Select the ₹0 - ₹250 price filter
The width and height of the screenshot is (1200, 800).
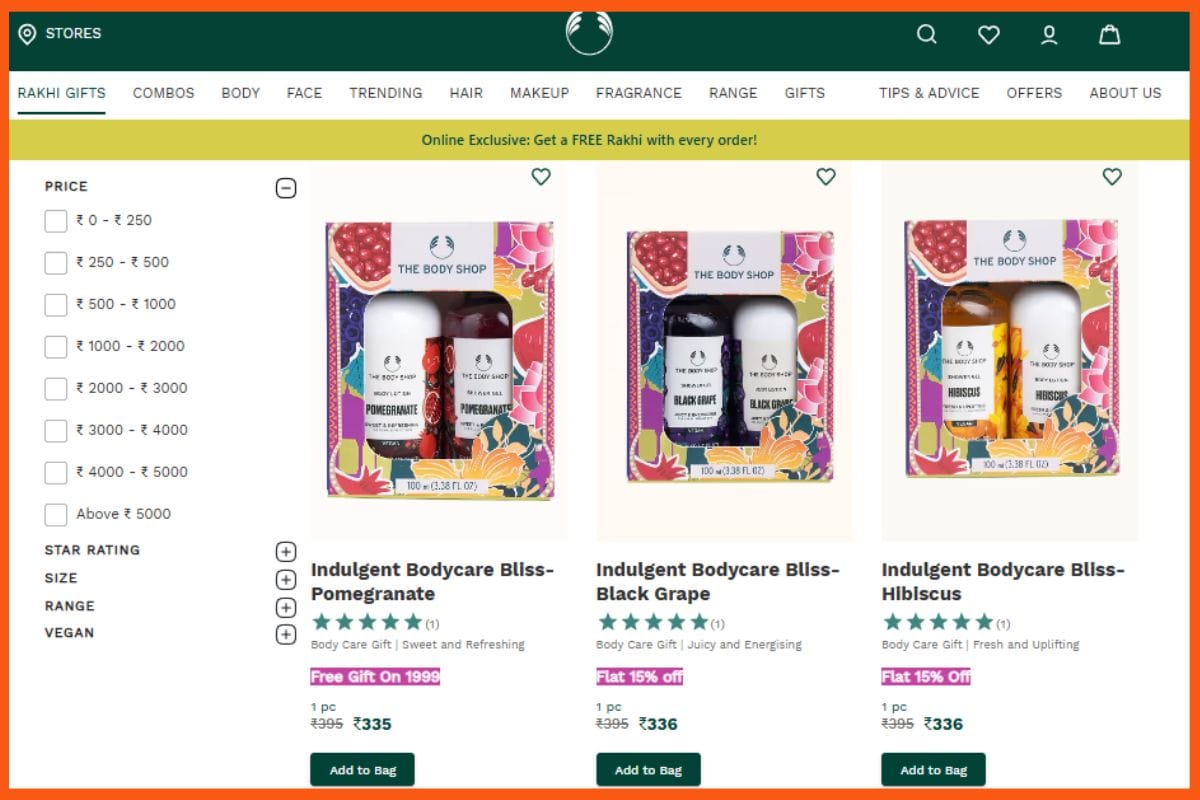(x=55, y=220)
